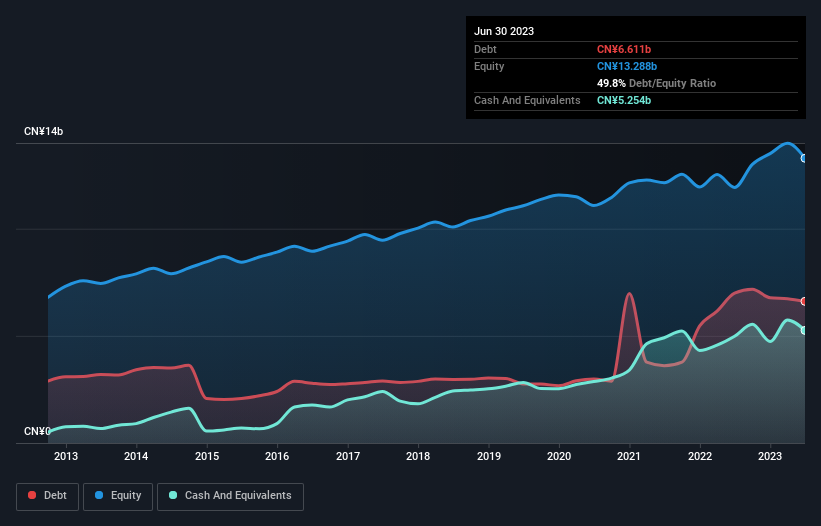Click the blue Equity endpoint marker
821x526 pixels.
tap(804, 158)
